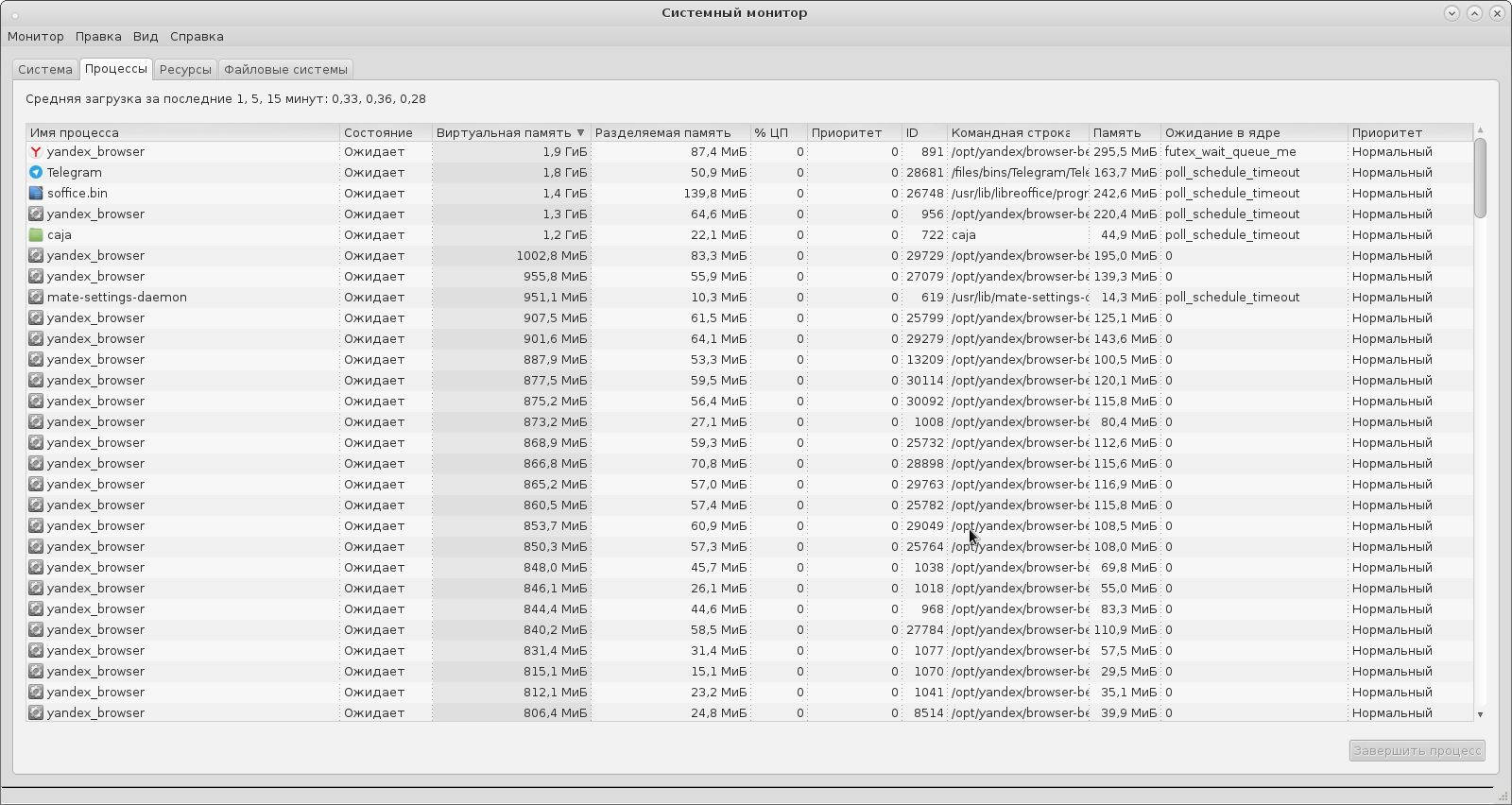Screen dimensions: 1512x805
Task: Switch to the Система tab
Action: pyautogui.click(x=45, y=70)
